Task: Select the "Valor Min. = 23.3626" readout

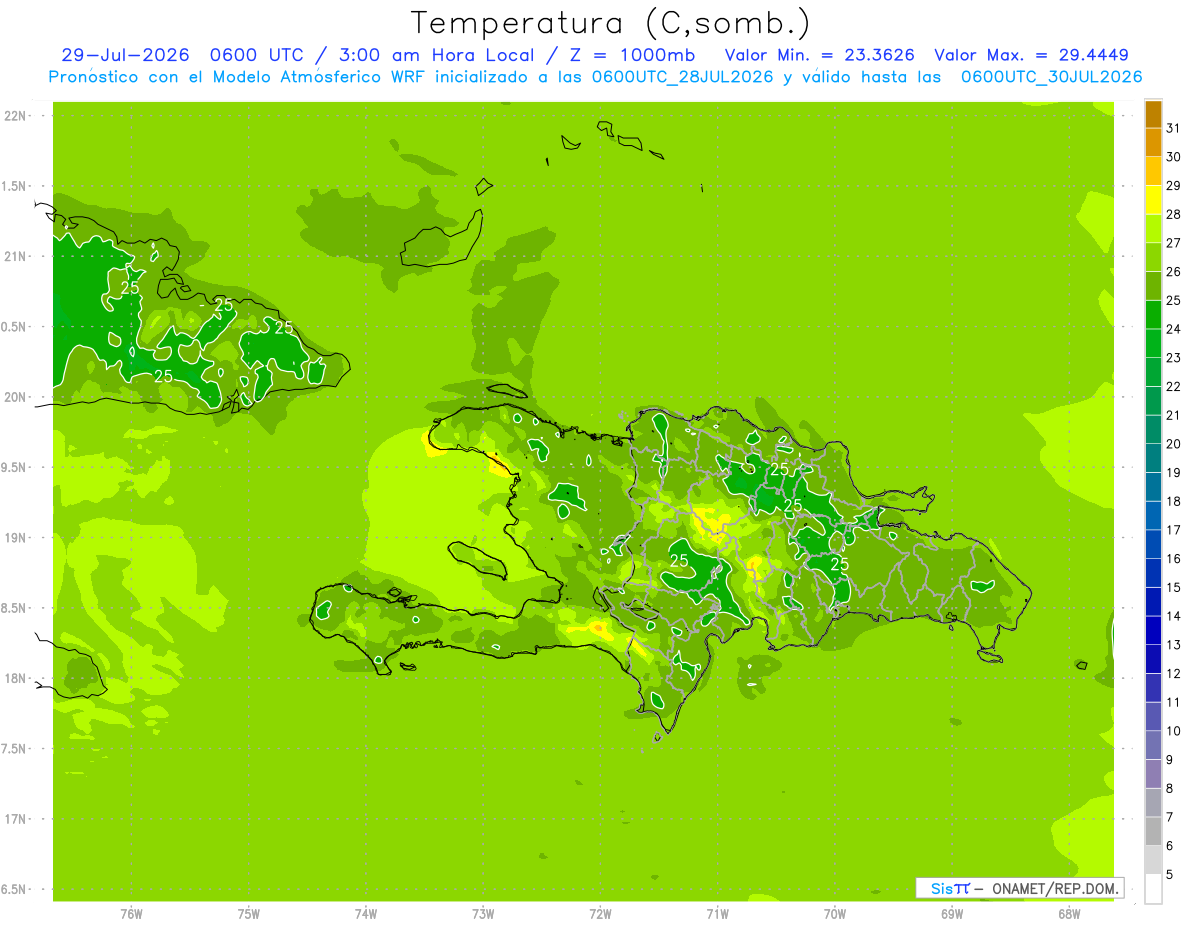Action: 820,55
